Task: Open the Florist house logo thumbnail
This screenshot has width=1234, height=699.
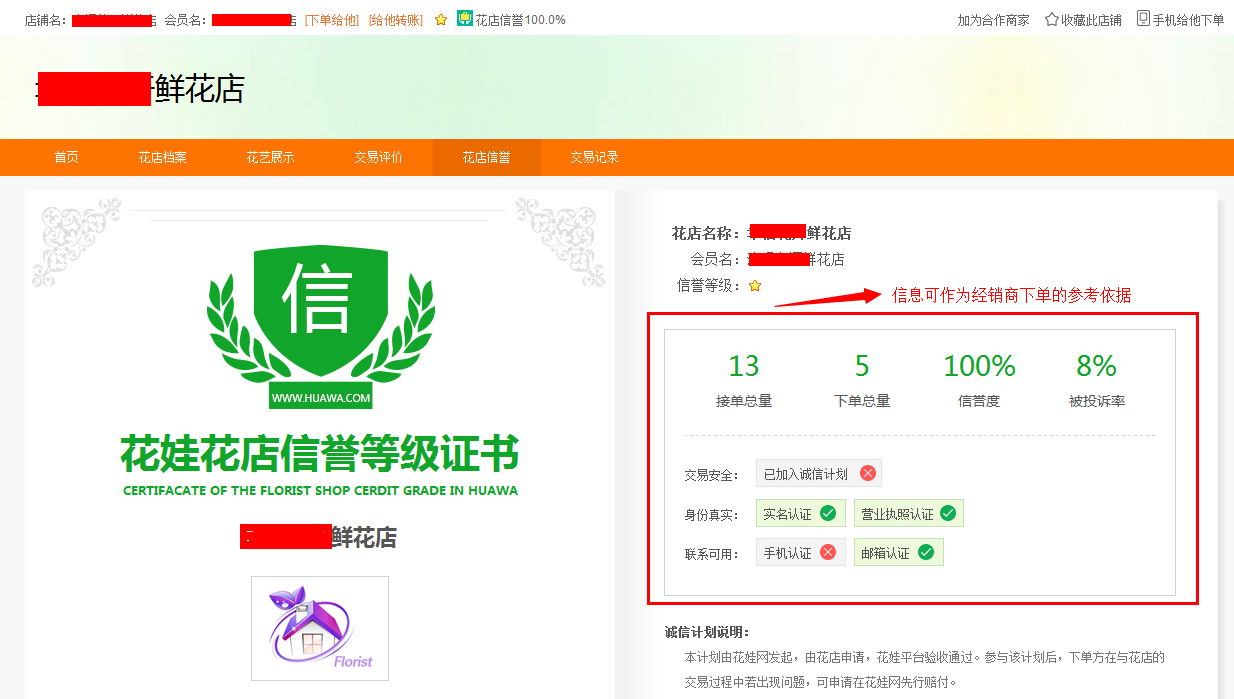Action: click(x=320, y=628)
